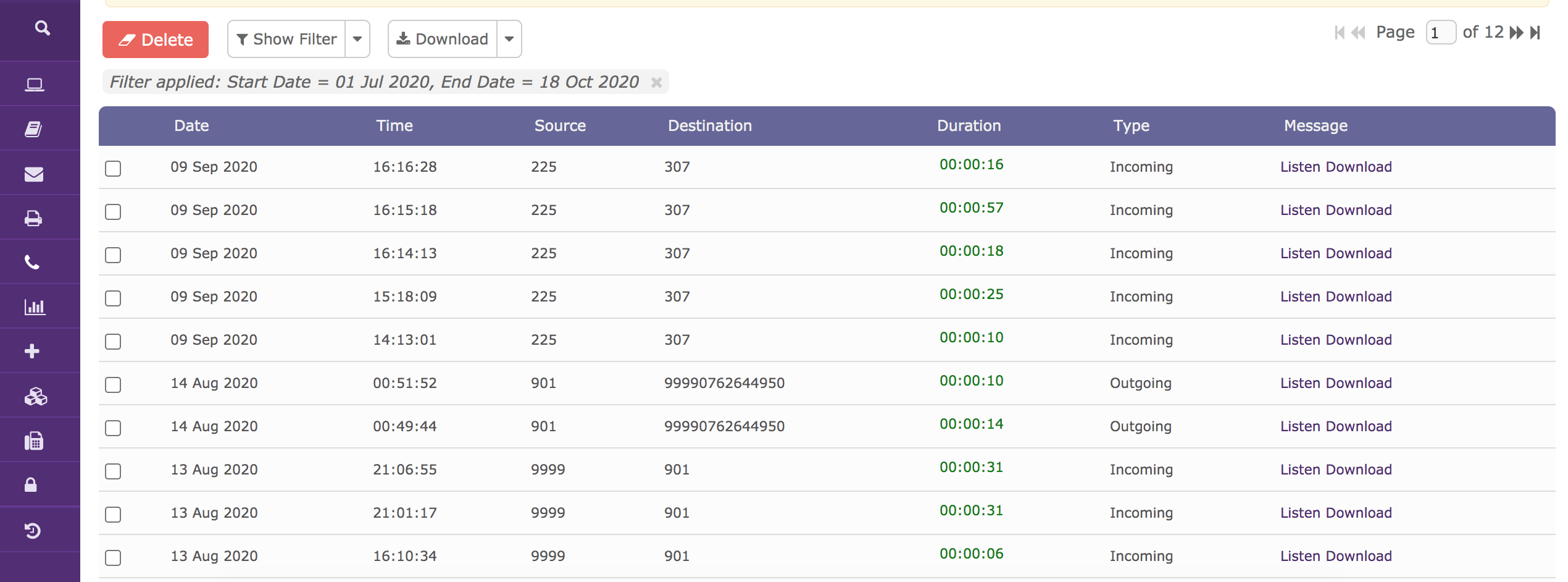Sort the table by Duration column header
The width and height of the screenshot is (1568, 582).
[x=969, y=126]
